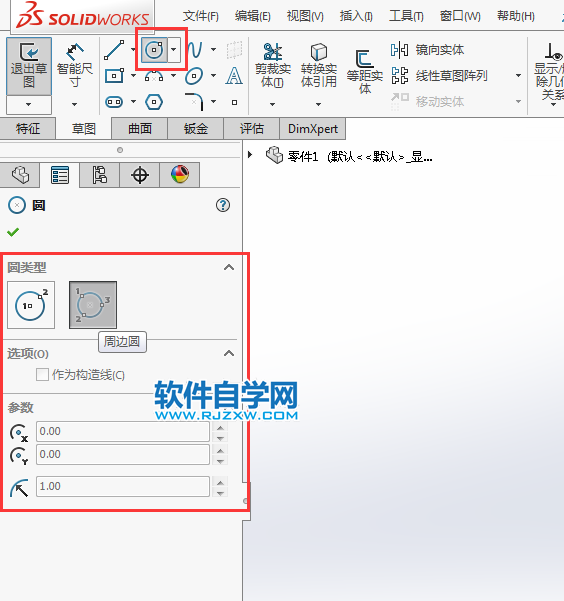Viewport: 564px width, 601px height.
Task: Select the Arc sketch tool
Action: (154, 76)
